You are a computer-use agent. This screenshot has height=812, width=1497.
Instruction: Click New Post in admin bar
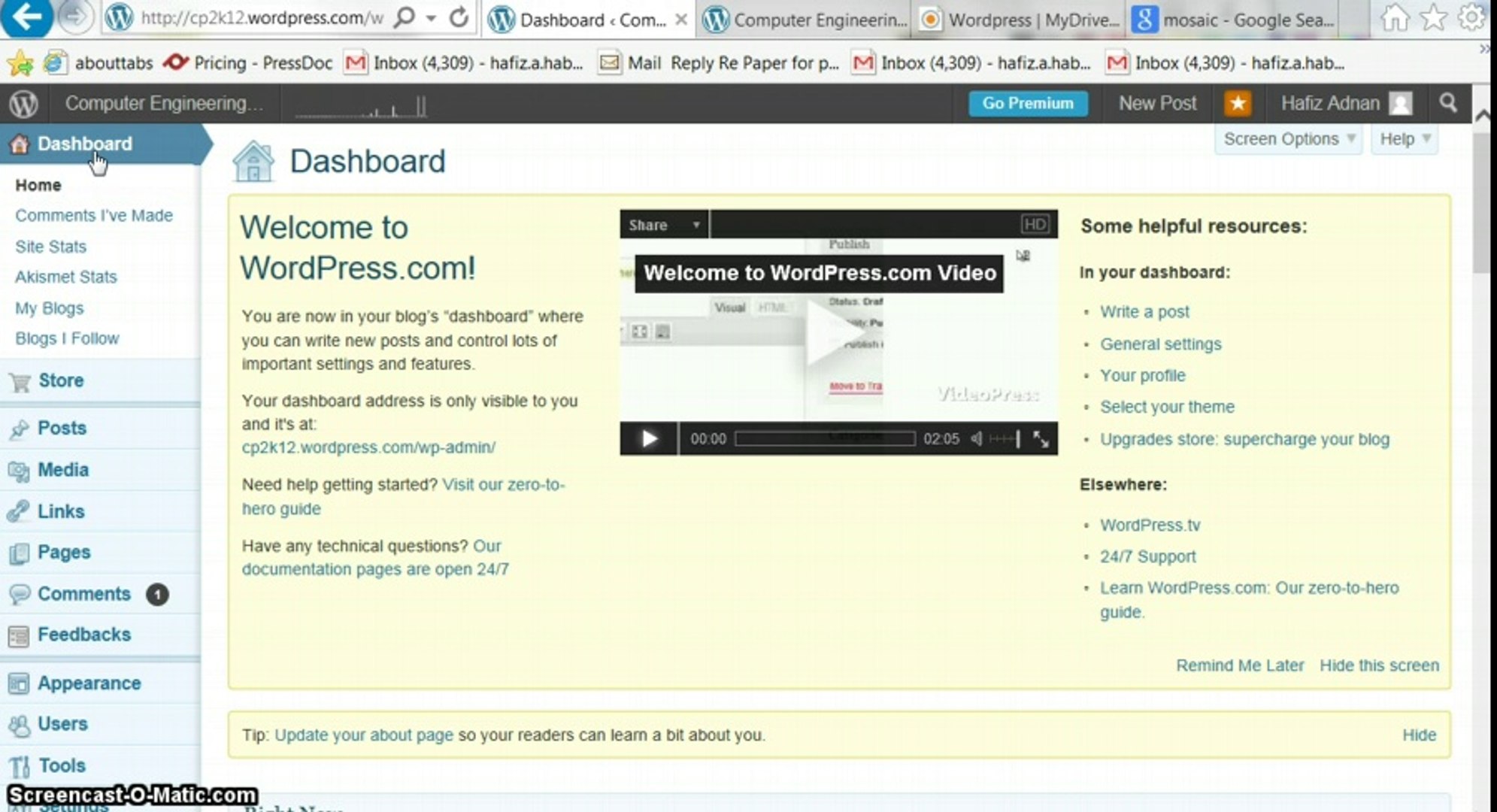[x=1157, y=103]
